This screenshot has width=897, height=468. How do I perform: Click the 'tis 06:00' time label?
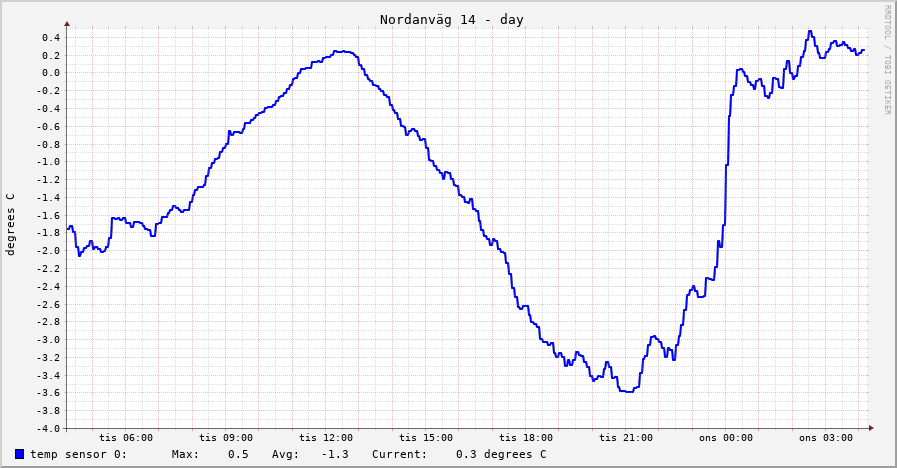coord(126,438)
